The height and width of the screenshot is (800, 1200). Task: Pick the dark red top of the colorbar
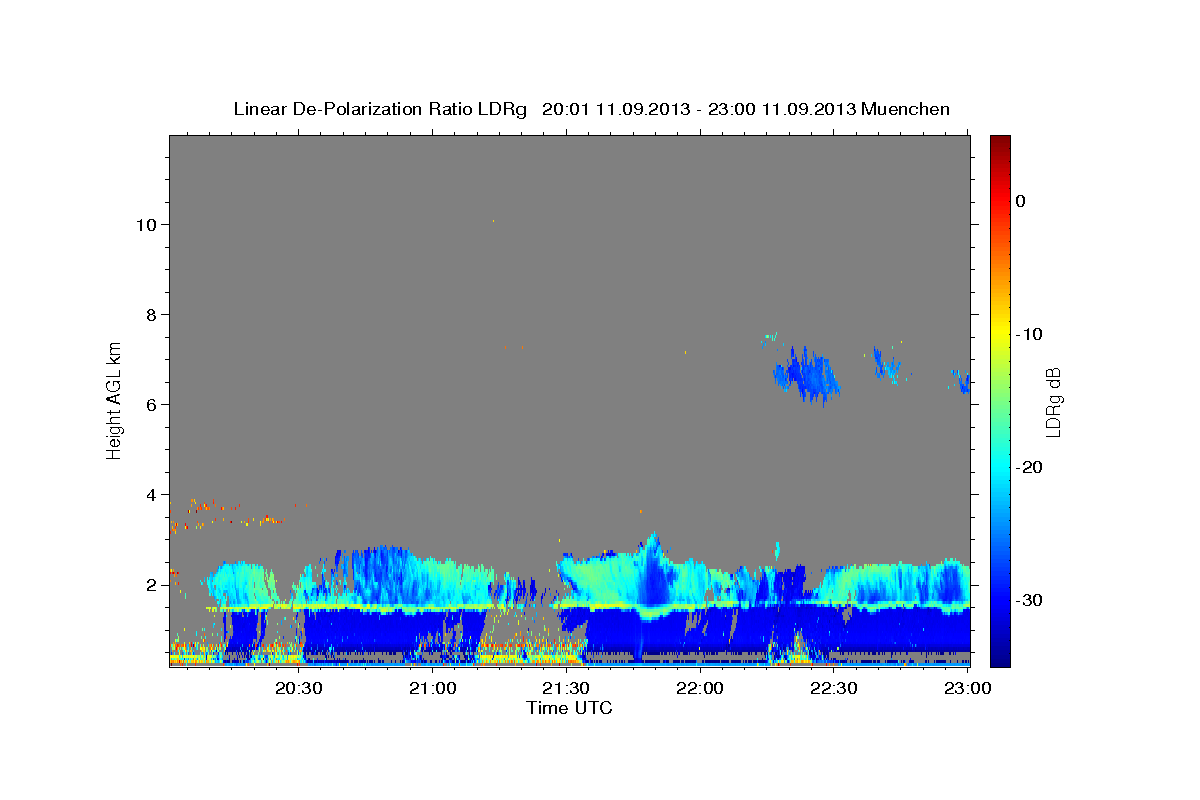pos(1000,143)
